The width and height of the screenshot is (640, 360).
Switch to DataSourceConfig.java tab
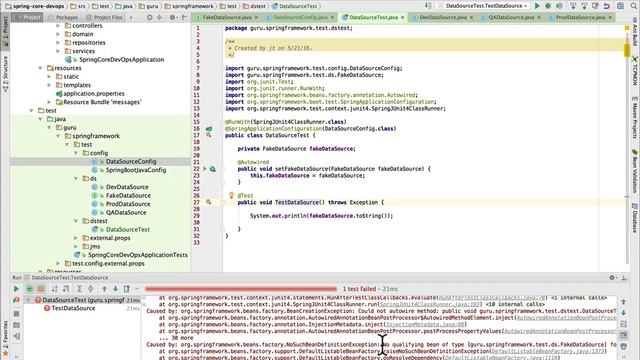[300, 18]
